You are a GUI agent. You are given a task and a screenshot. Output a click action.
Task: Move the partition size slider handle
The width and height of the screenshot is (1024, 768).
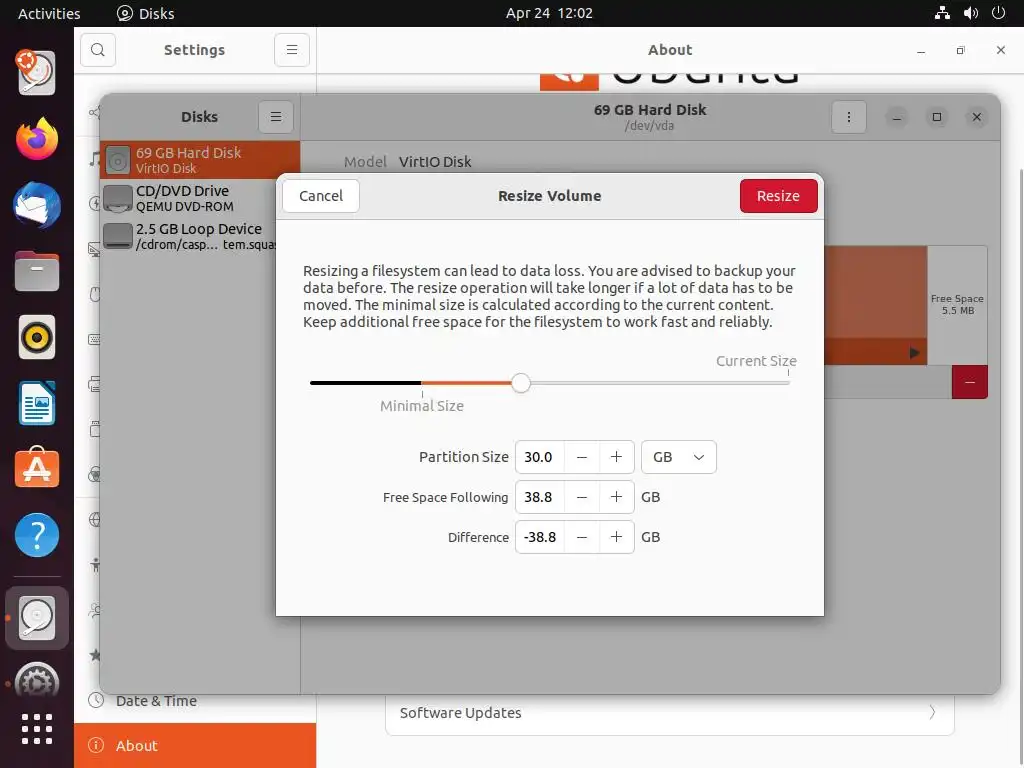pos(520,383)
